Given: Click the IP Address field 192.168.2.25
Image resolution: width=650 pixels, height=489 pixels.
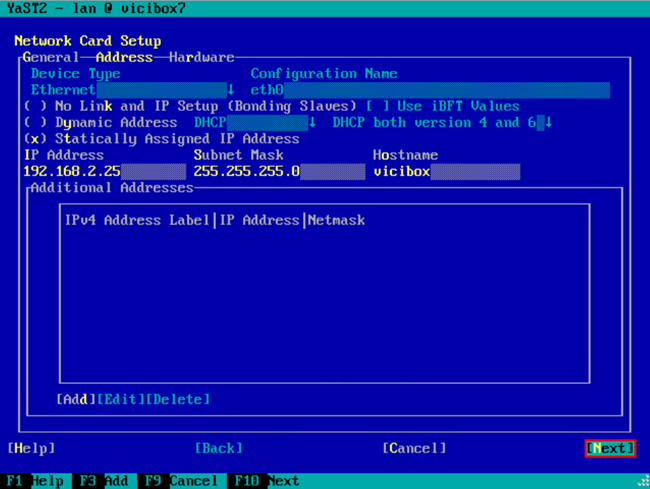Looking at the screenshot, I should pos(105,171).
